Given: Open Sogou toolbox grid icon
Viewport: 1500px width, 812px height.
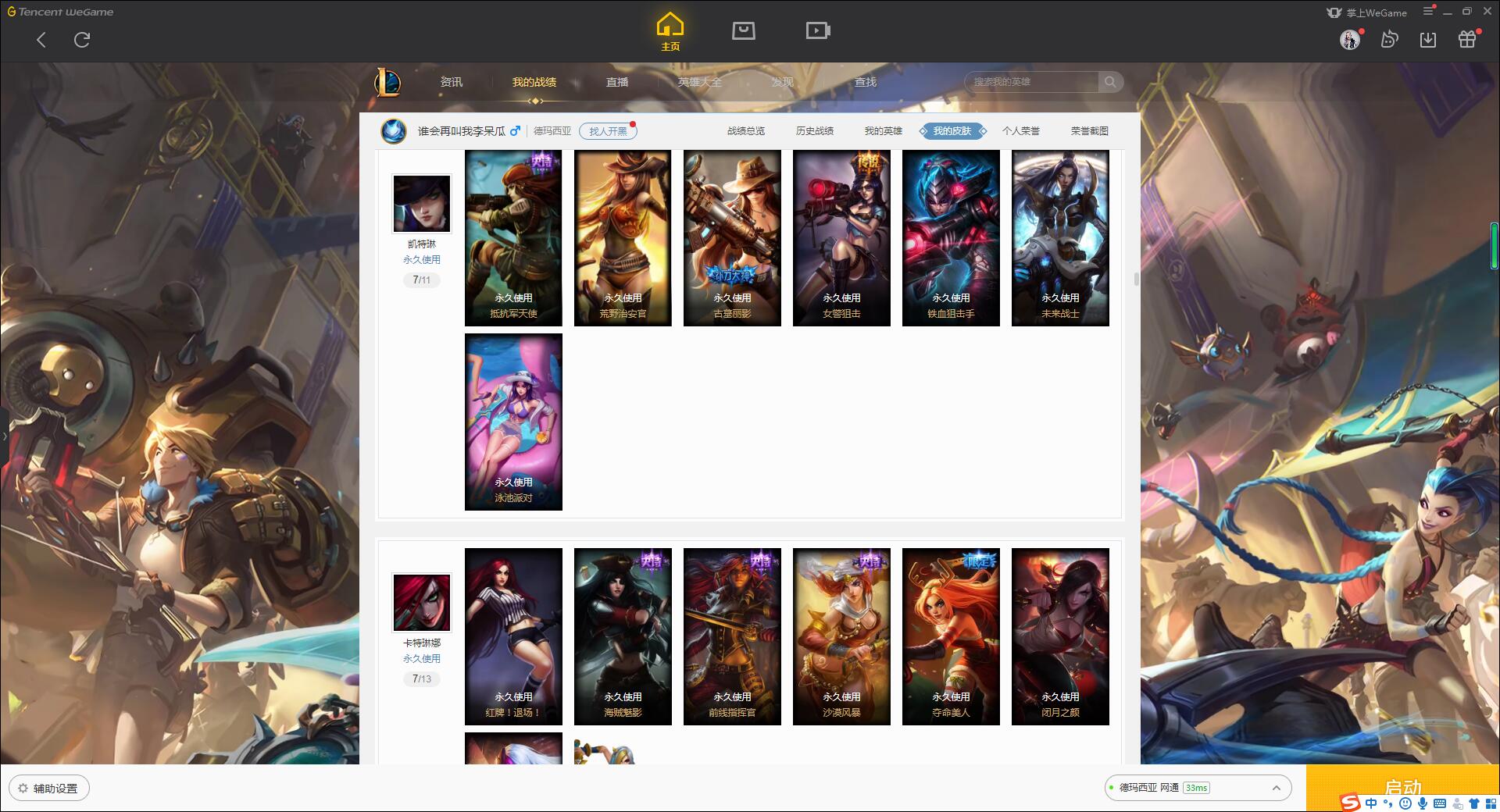Looking at the screenshot, I should click(x=1491, y=803).
